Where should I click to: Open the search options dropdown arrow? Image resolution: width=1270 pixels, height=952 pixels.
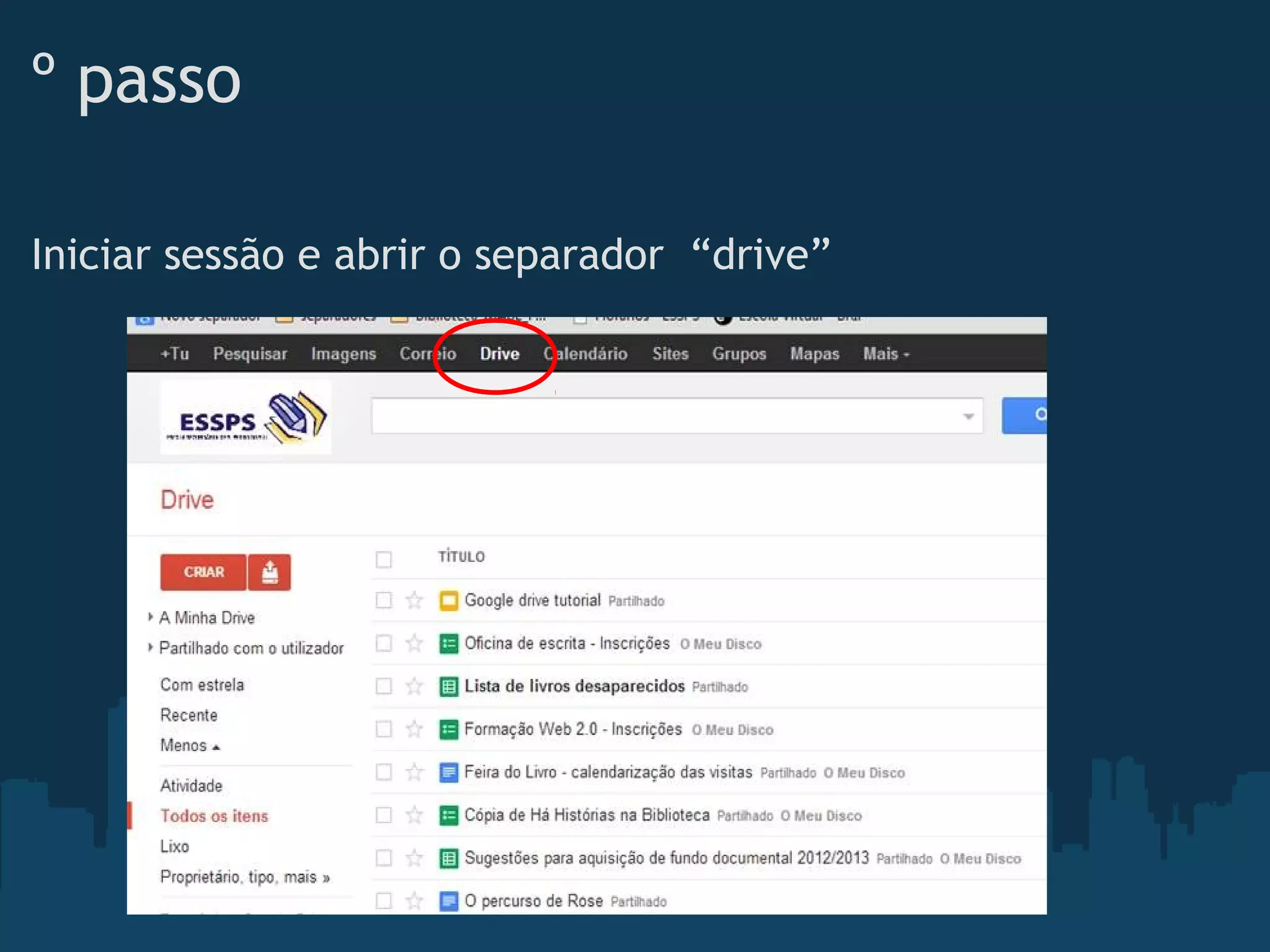pos(968,416)
